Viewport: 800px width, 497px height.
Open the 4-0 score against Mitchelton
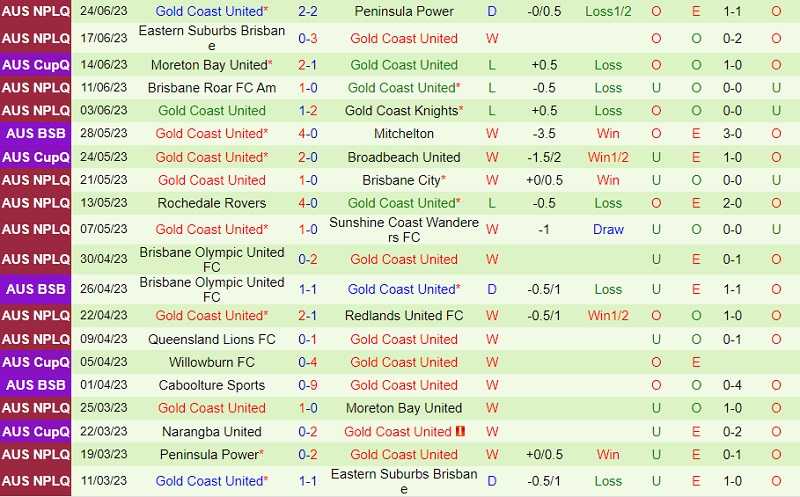tap(308, 133)
